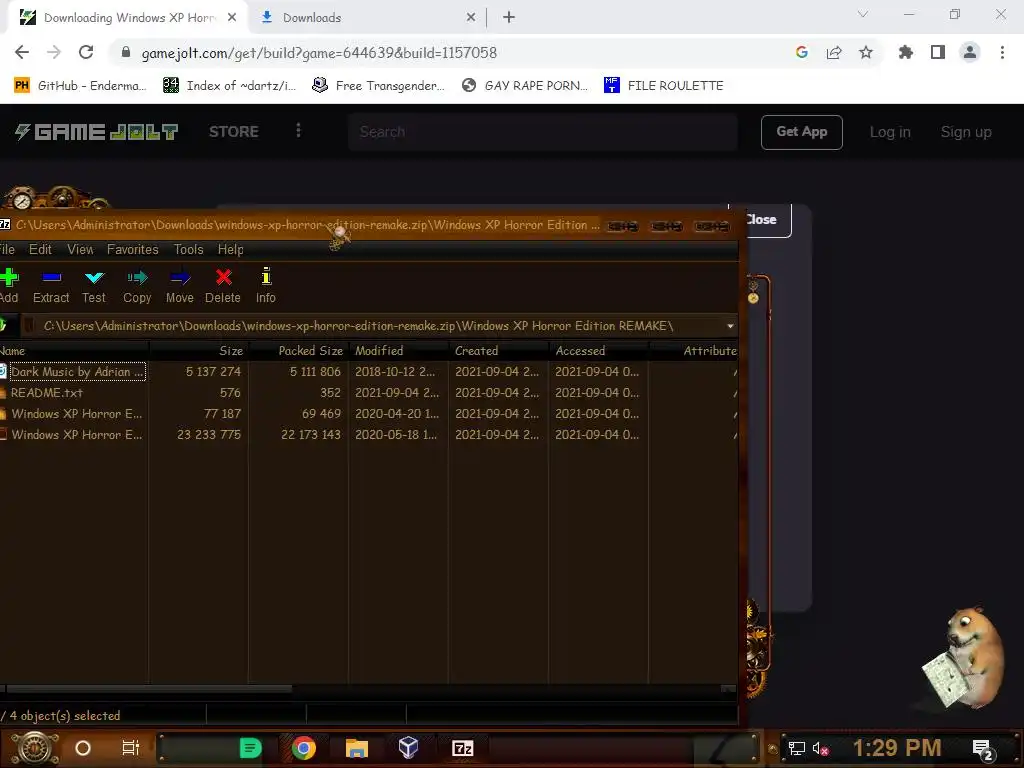Click the Google icon in the address bar

coord(802,52)
